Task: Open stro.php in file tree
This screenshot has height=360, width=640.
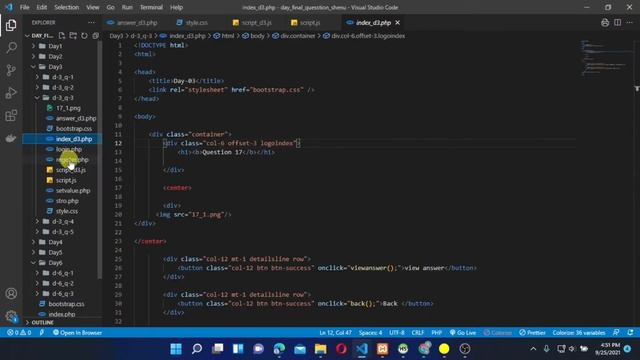Action: (x=67, y=201)
